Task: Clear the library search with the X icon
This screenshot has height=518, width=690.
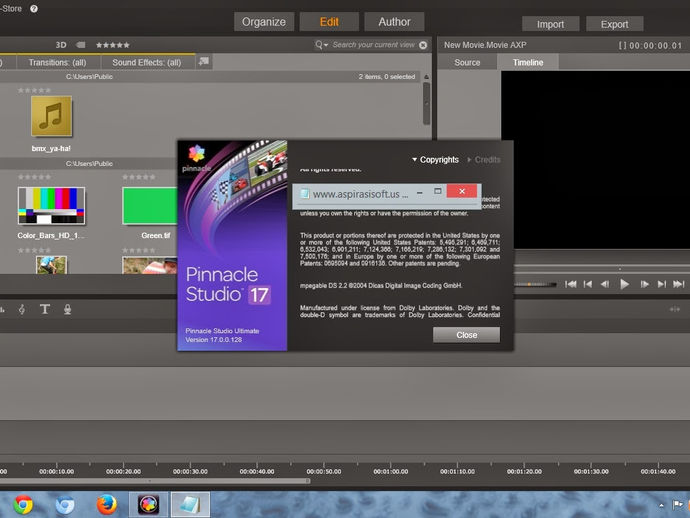Action: (423, 45)
